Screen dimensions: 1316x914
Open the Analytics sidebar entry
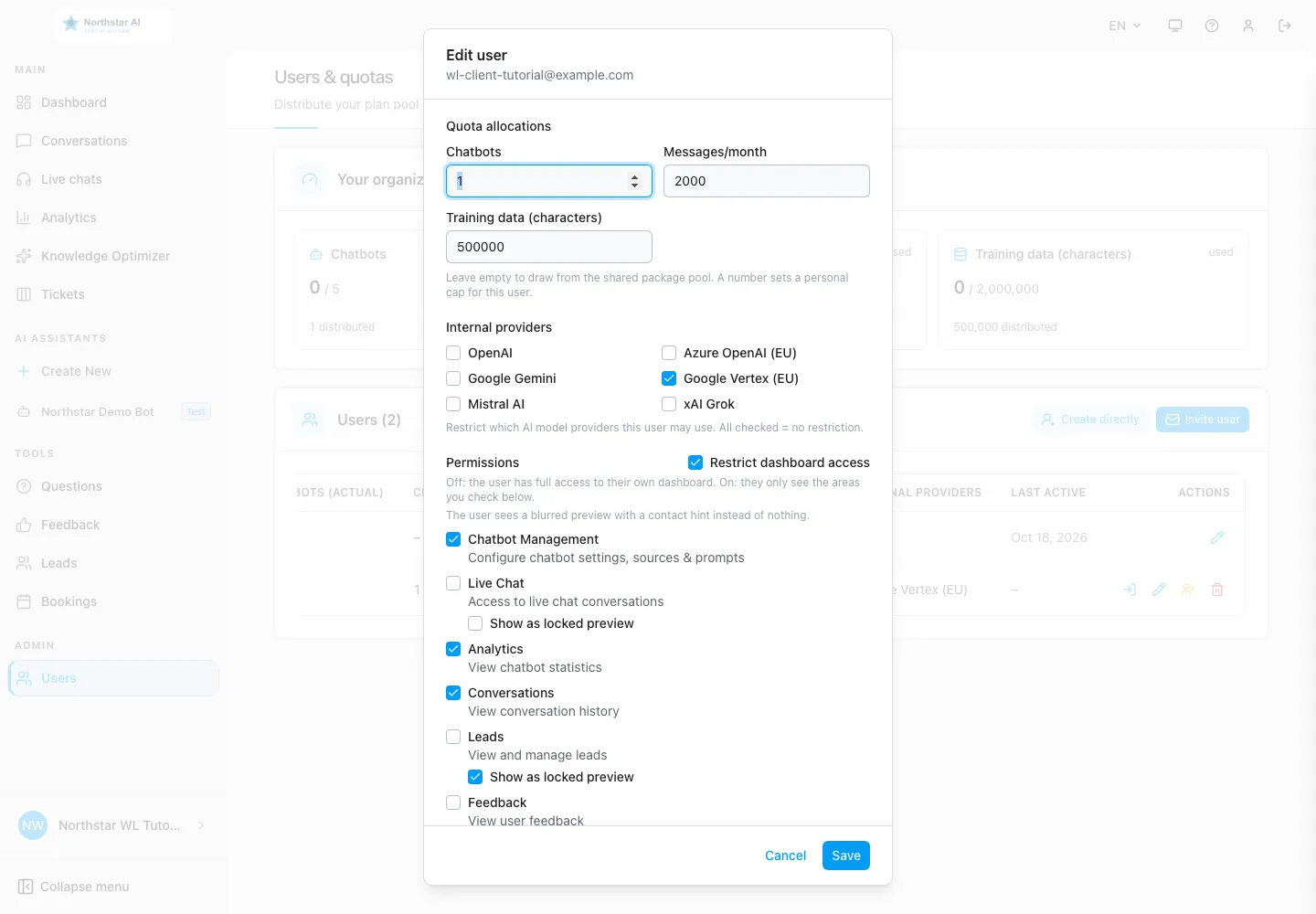click(113, 218)
